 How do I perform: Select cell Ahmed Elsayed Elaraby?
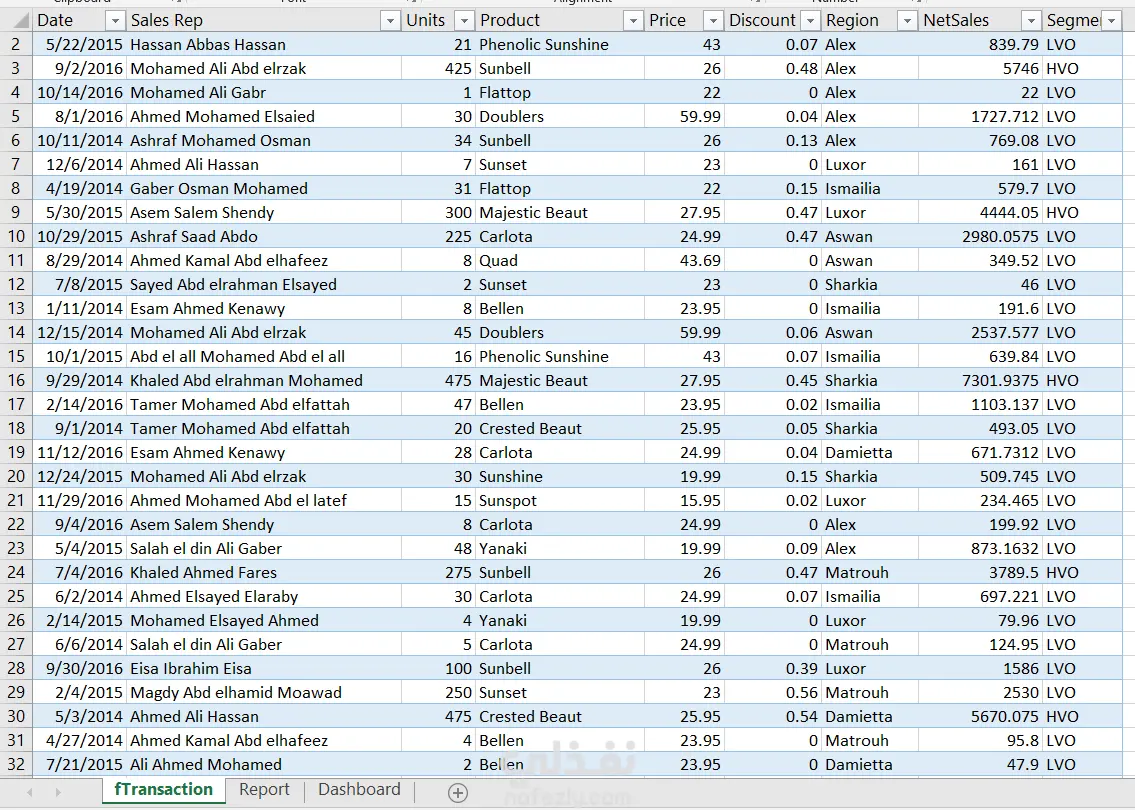(x=264, y=596)
